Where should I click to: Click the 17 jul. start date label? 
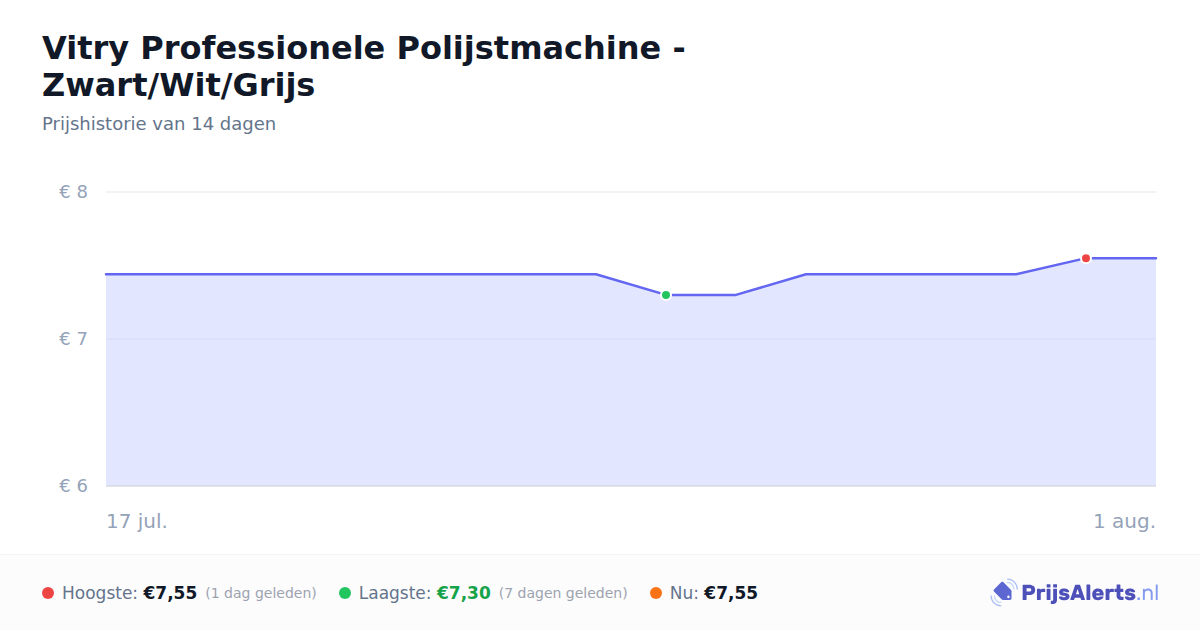(x=137, y=521)
